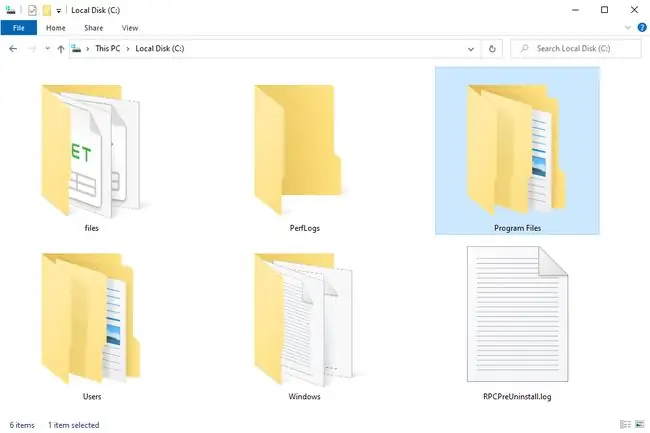This screenshot has height=433, width=650.
Task: Click the 'RPCPreUninstall.log' file name label
Action: click(x=517, y=397)
